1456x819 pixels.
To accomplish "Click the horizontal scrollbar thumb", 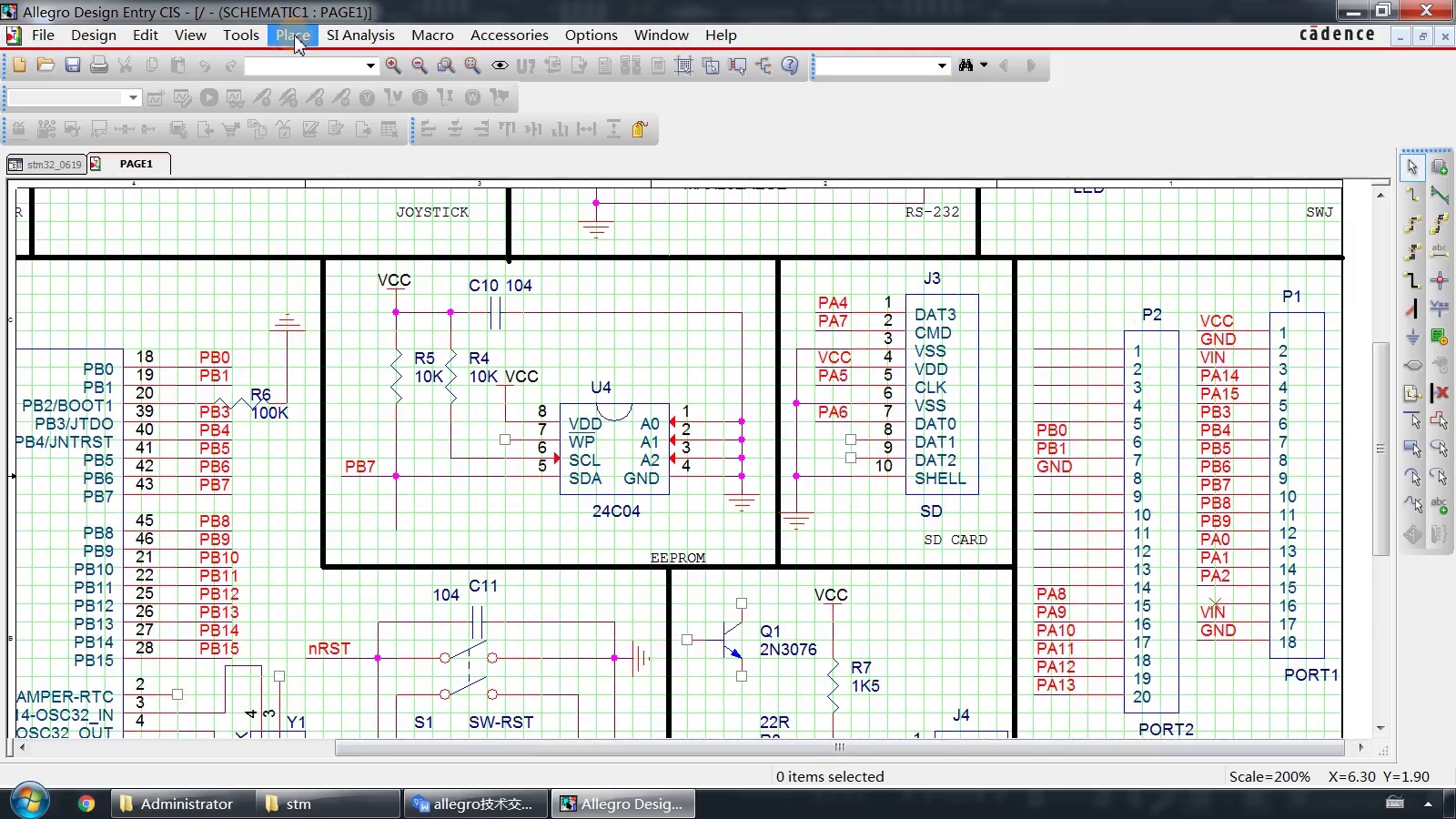I will click(x=839, y=748).
